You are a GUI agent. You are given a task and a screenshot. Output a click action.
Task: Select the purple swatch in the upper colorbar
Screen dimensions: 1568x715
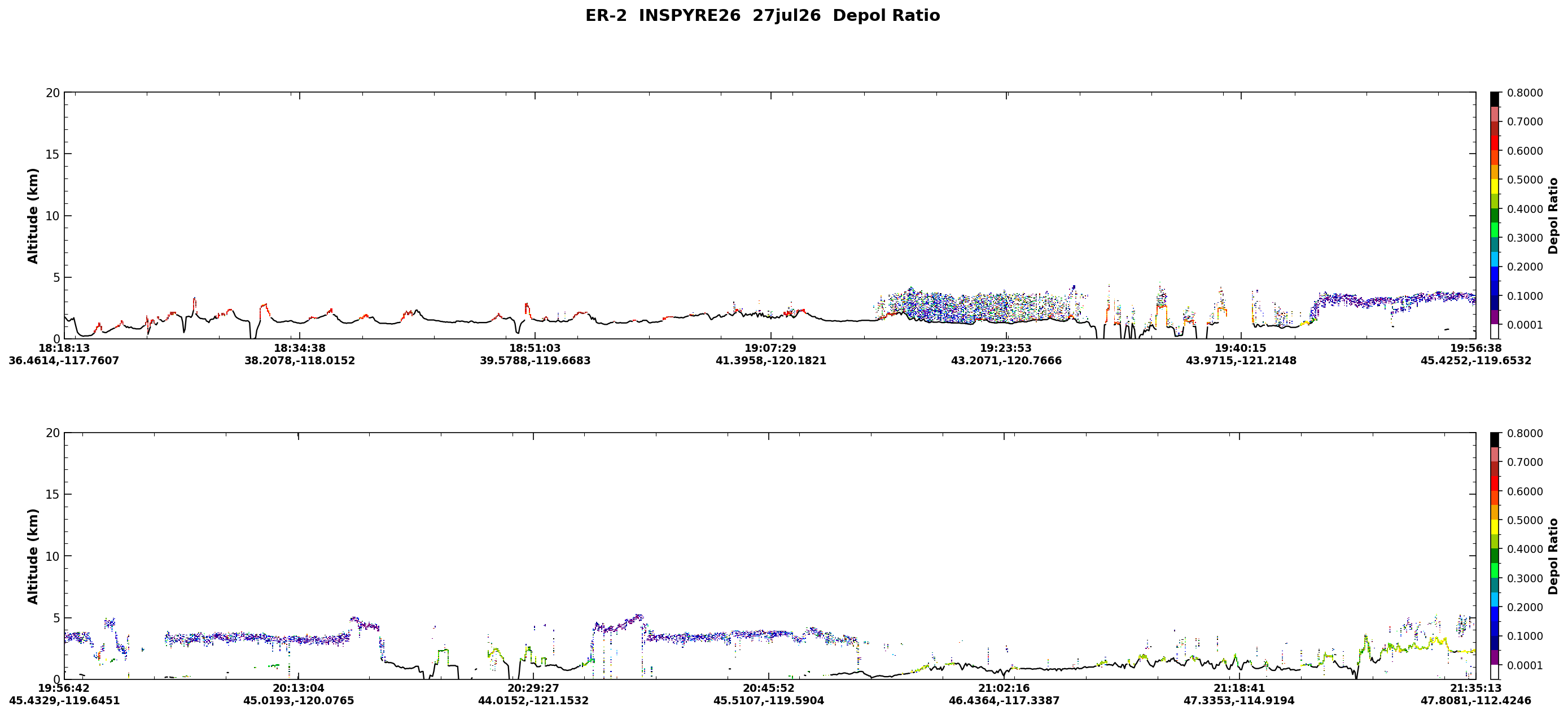[x=1495, y=317]
